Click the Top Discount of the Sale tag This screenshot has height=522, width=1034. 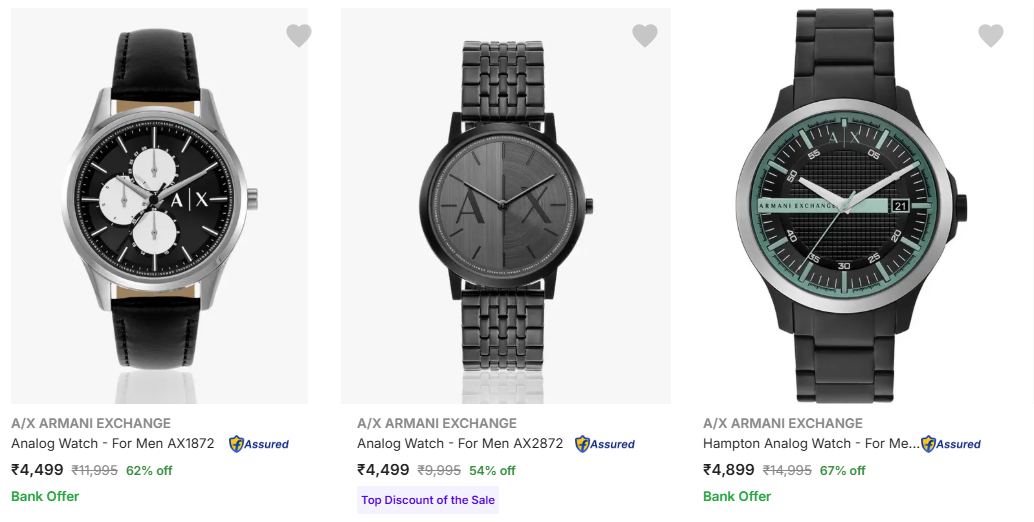click(427, 500)
